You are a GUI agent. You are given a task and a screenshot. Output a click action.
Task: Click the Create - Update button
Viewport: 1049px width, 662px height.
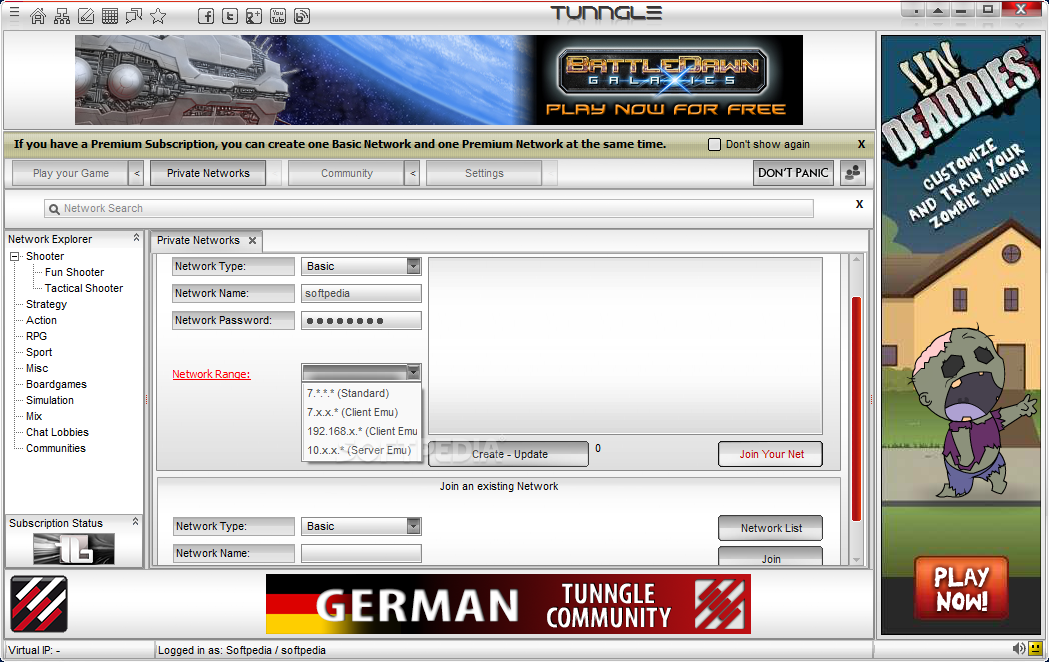(x=510, y=454)
